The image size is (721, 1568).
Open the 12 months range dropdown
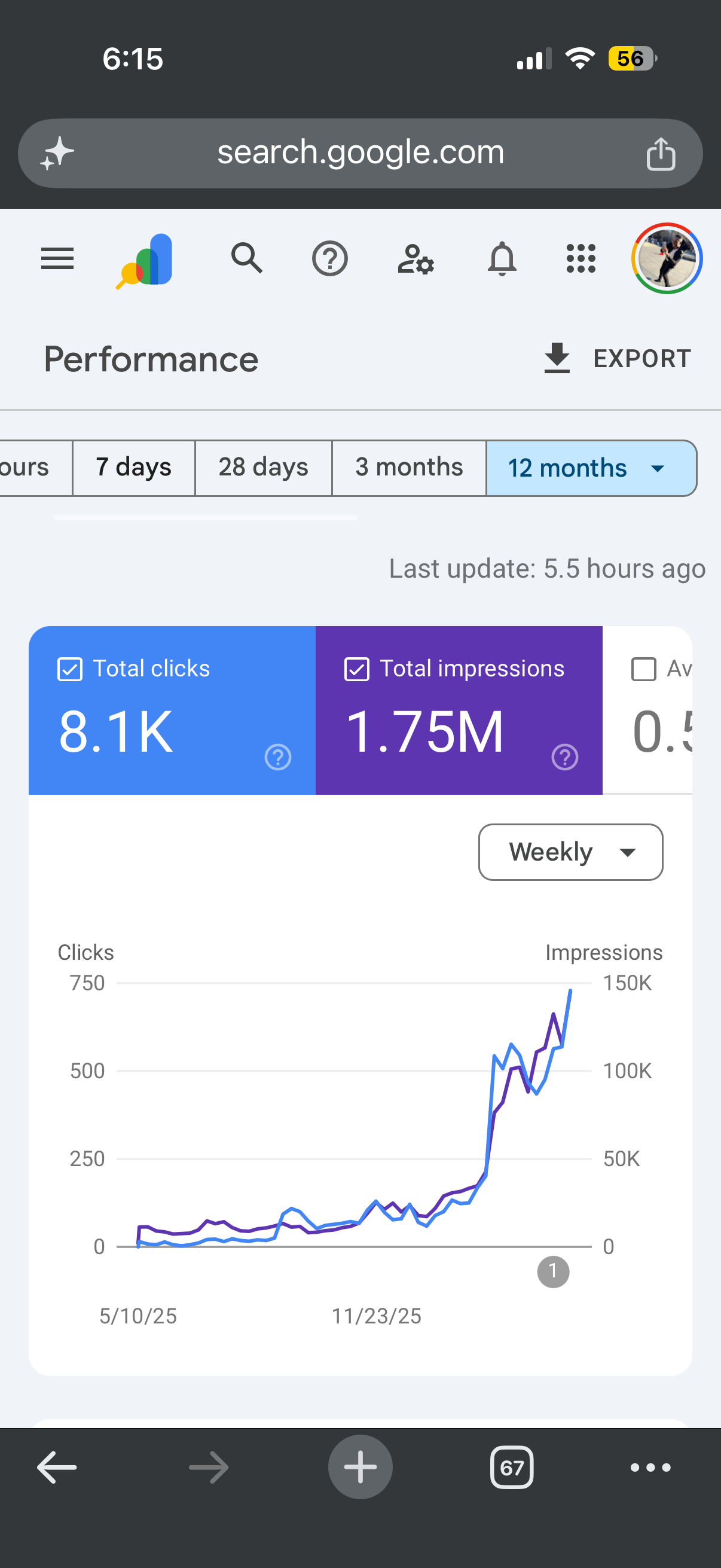coord(591,468)
